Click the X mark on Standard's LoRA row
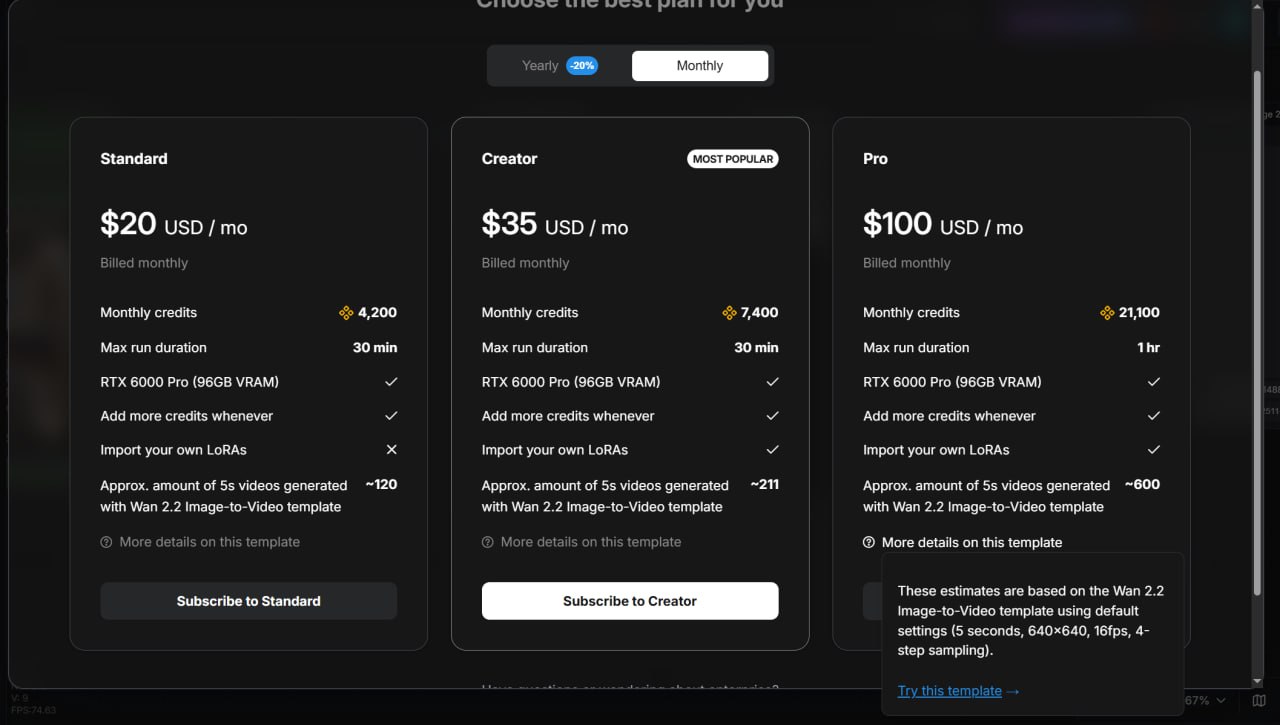The image size is (1280, 725). pos(391,449)
